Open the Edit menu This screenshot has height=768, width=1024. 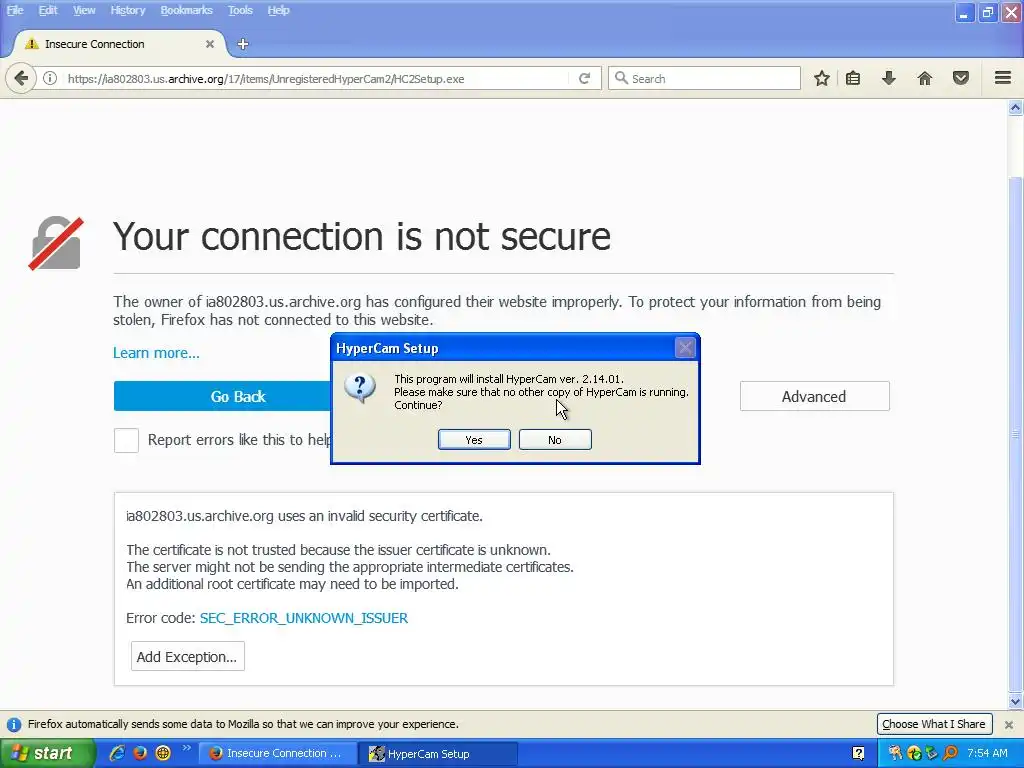point(48,10)
